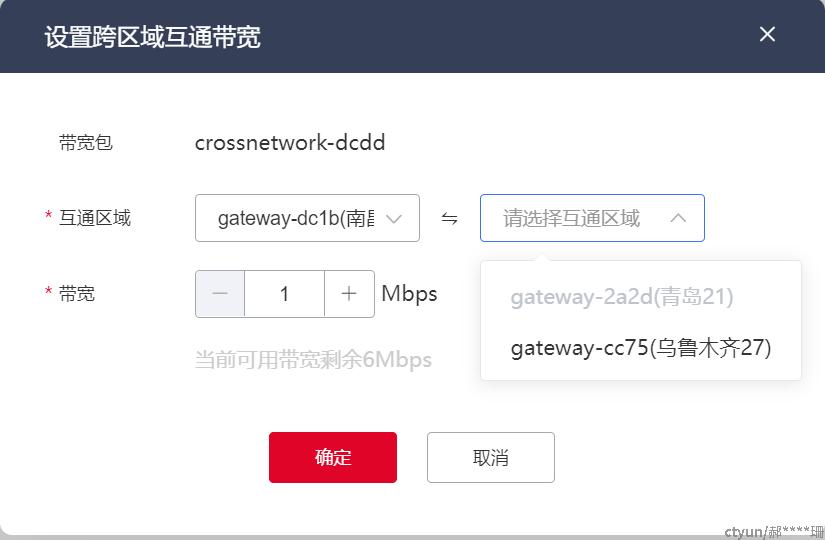Open the gateway-dc1b(南昌) region dropdown
Screen dimensions: 825x540
(307, 218)
